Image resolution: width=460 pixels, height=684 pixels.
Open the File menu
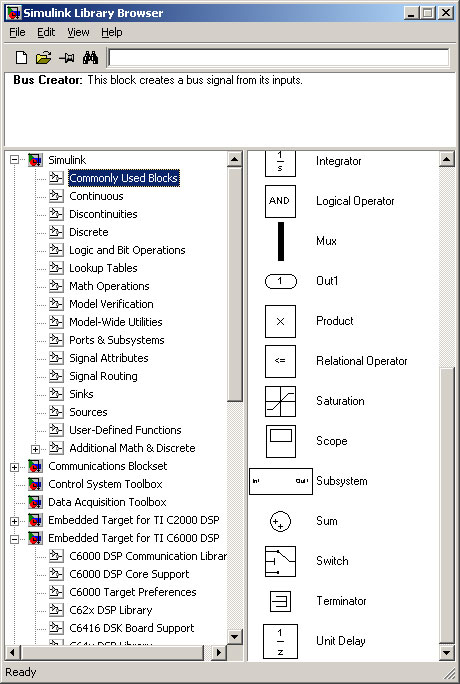(17, 32)
